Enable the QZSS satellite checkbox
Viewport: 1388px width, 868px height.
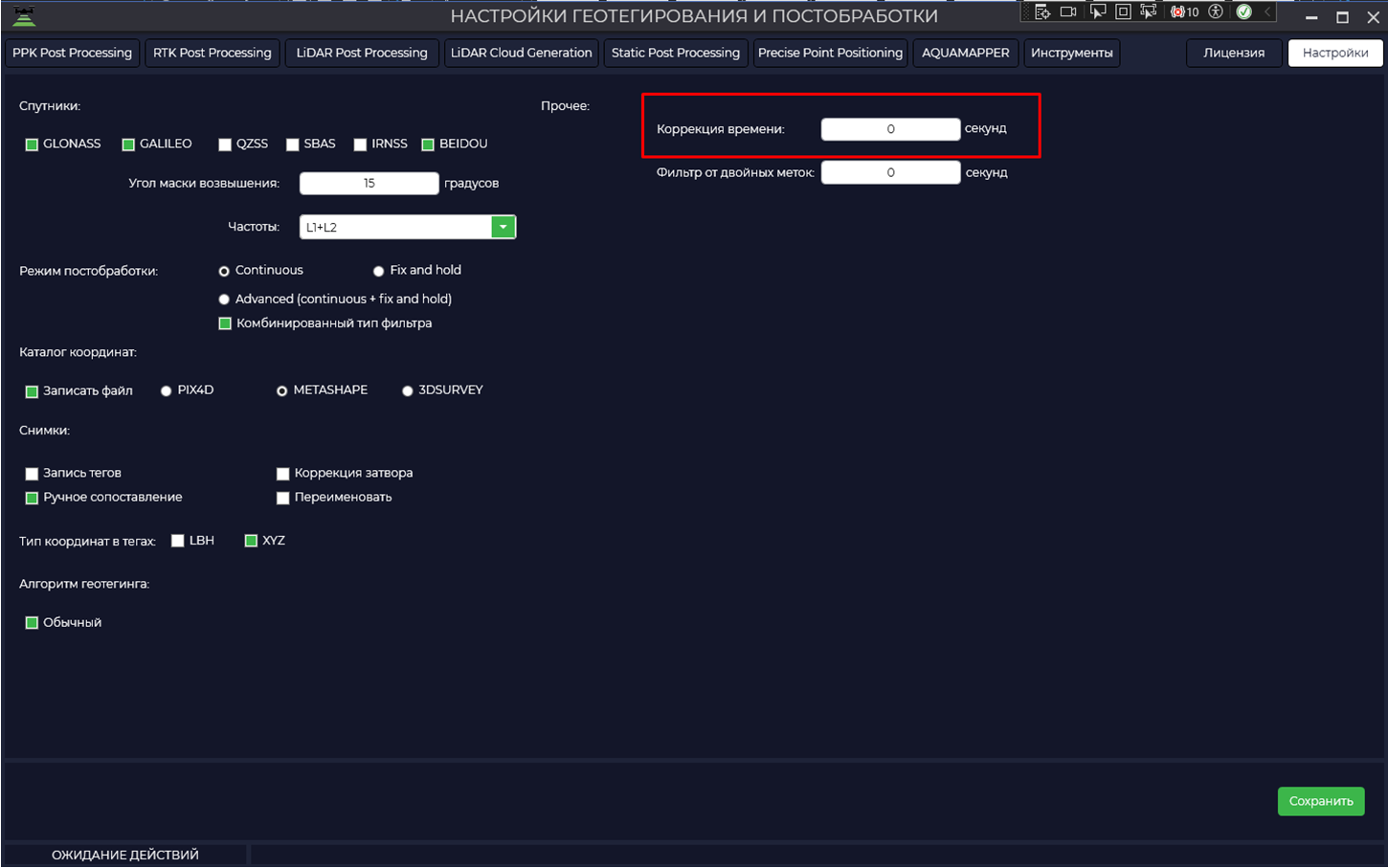tap(225, 145)
